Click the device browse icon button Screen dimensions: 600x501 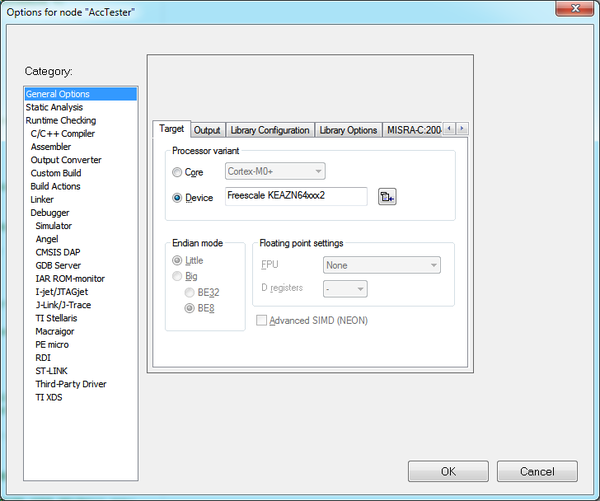pos(388,197)
